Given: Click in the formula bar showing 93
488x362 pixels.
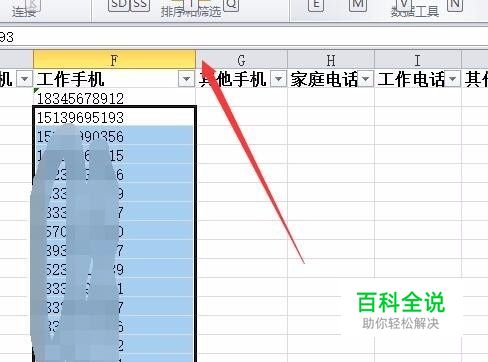Looking at the screenshot, I should tap(244, 37).
